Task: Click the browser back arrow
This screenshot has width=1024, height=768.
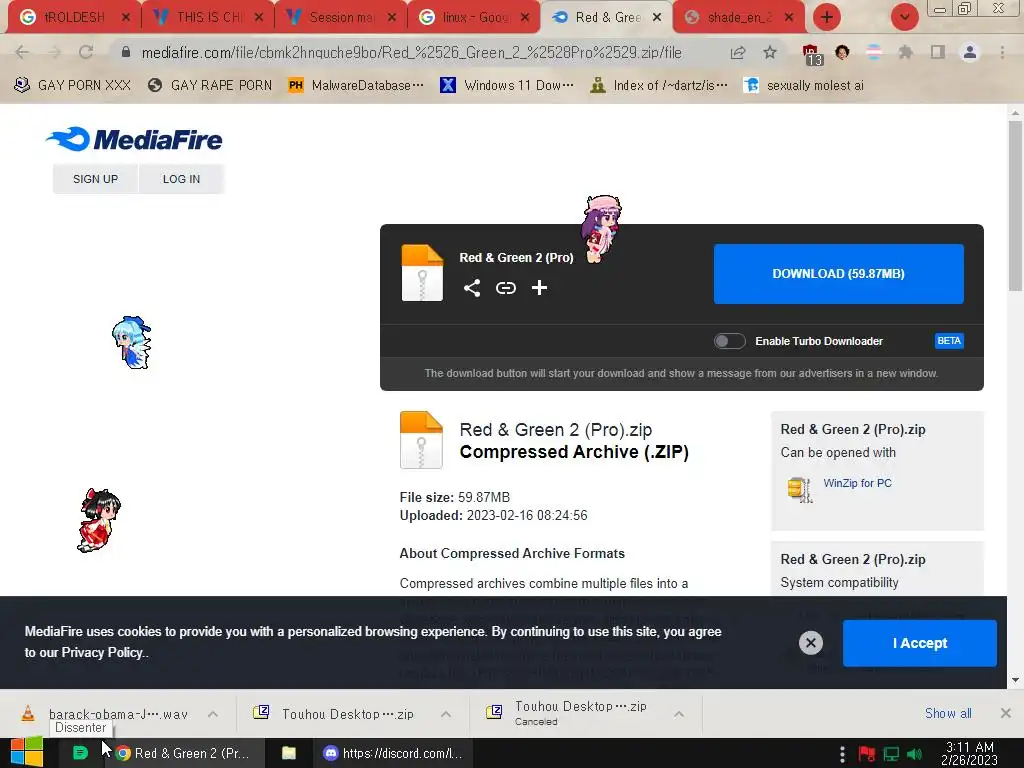Action: pyautogui.click(x=22, y=52)
